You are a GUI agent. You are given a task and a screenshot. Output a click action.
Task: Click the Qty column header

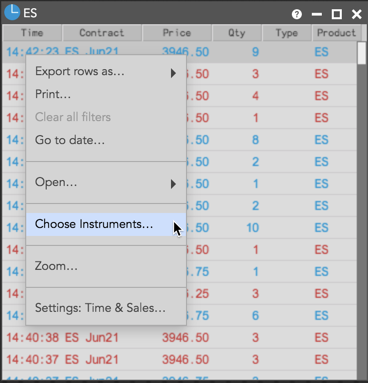[x=237, y=33]
